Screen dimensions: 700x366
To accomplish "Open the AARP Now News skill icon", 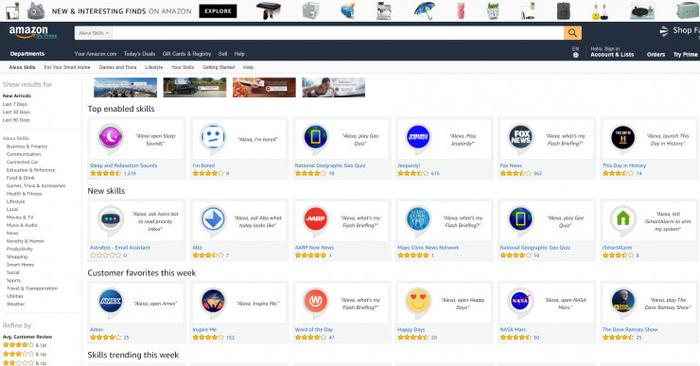I will click(316, 219).
